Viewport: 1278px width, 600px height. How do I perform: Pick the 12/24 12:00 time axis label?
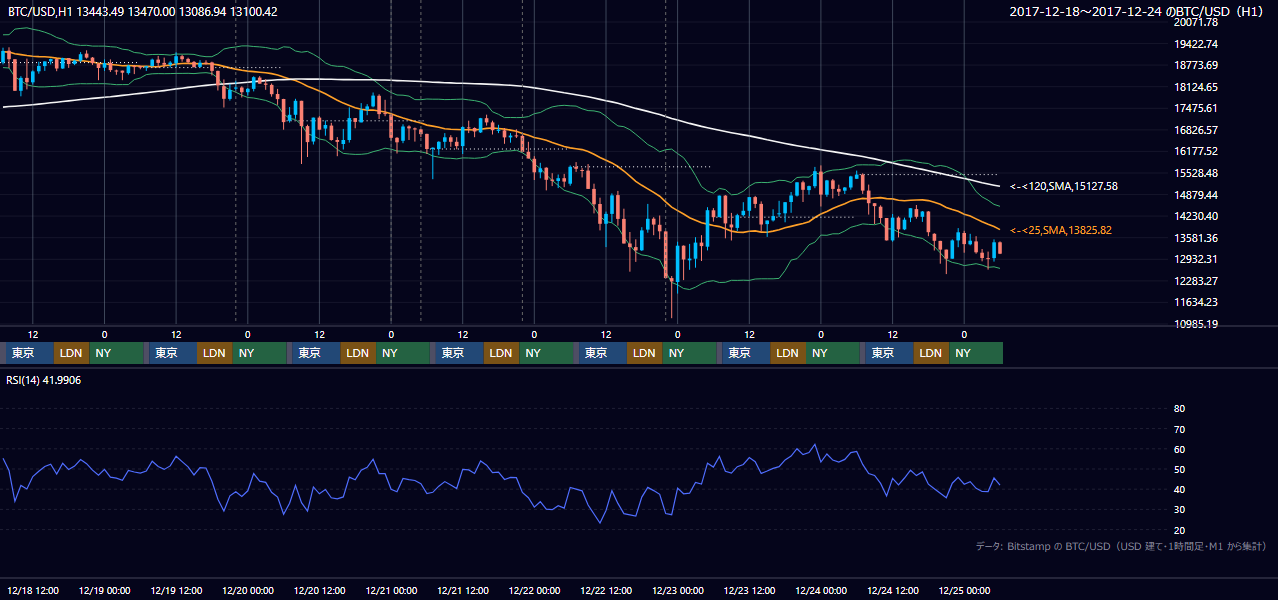[x=893, y=590]
